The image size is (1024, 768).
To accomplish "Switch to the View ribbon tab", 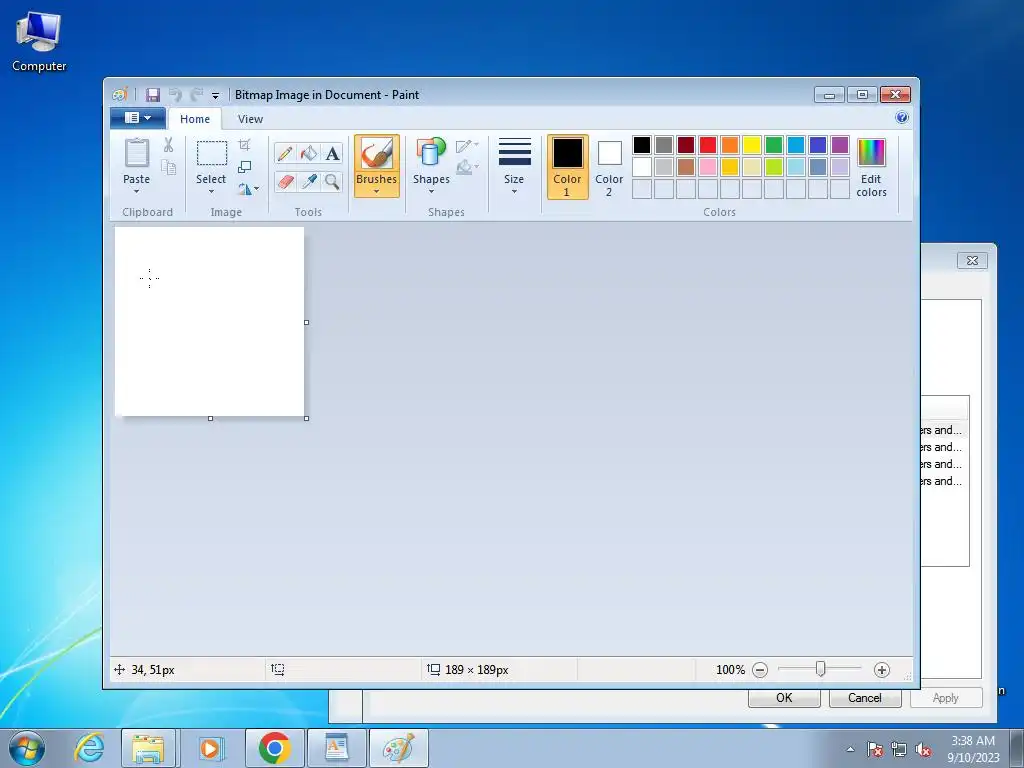I will (250, 119).
